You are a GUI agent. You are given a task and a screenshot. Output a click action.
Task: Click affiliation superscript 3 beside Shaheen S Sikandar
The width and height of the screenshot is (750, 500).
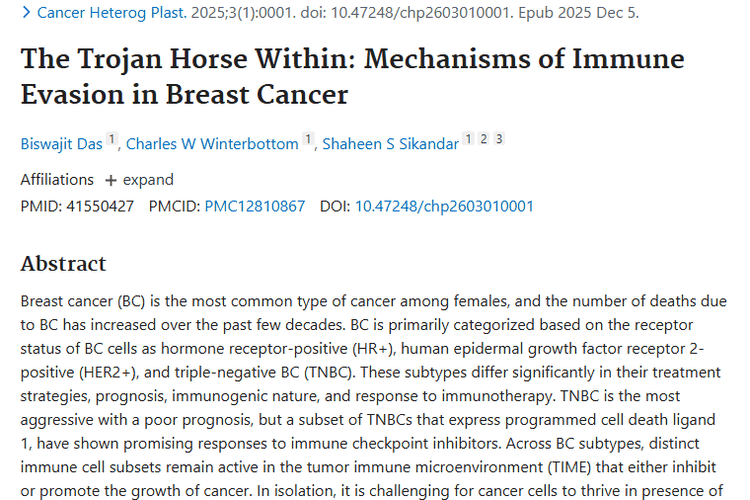point(499,140)
